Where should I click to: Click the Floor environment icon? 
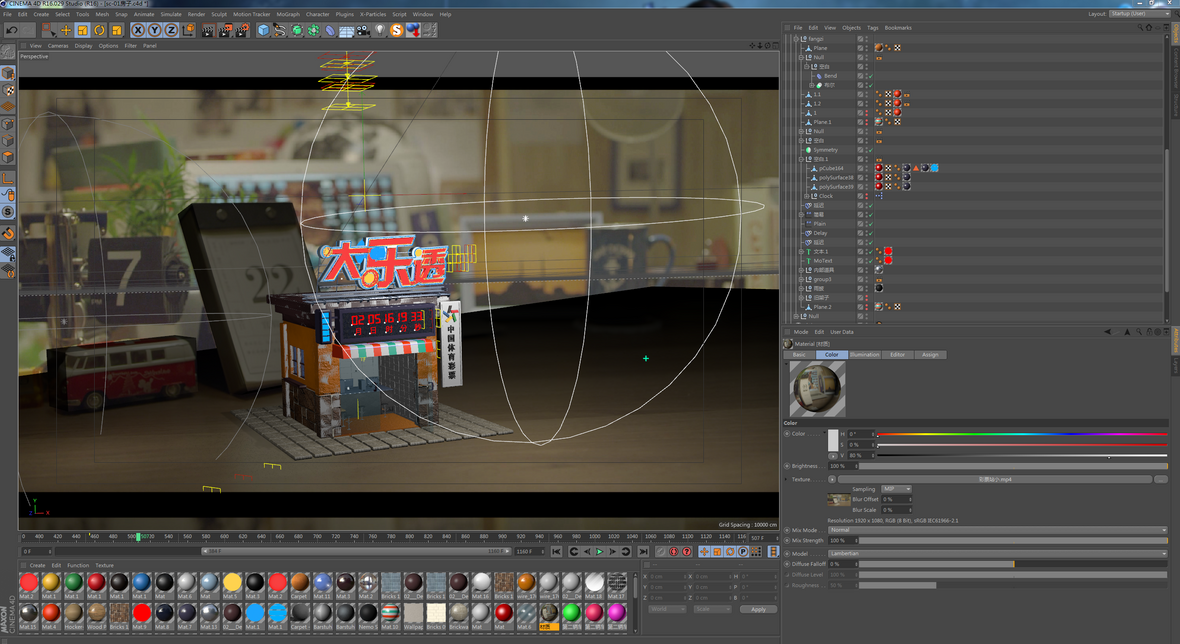pyautogui.click(x=346, y=30)
